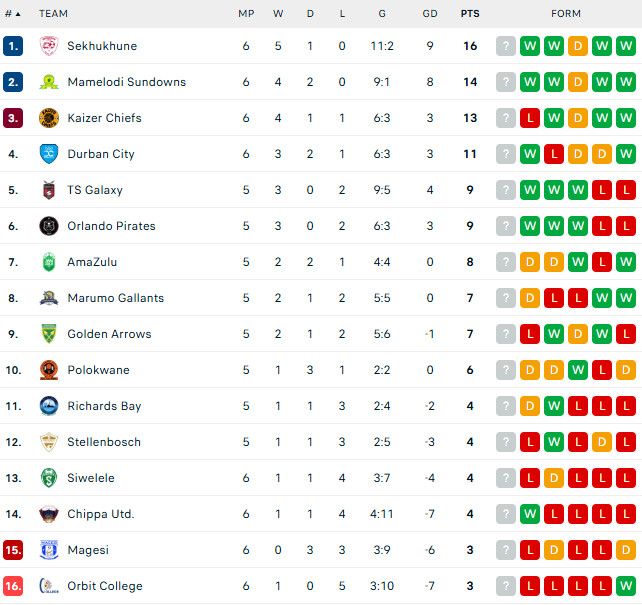Sort table by the rank # column
The width and height of the screenshot is (642, 605).
coord(12,14)
